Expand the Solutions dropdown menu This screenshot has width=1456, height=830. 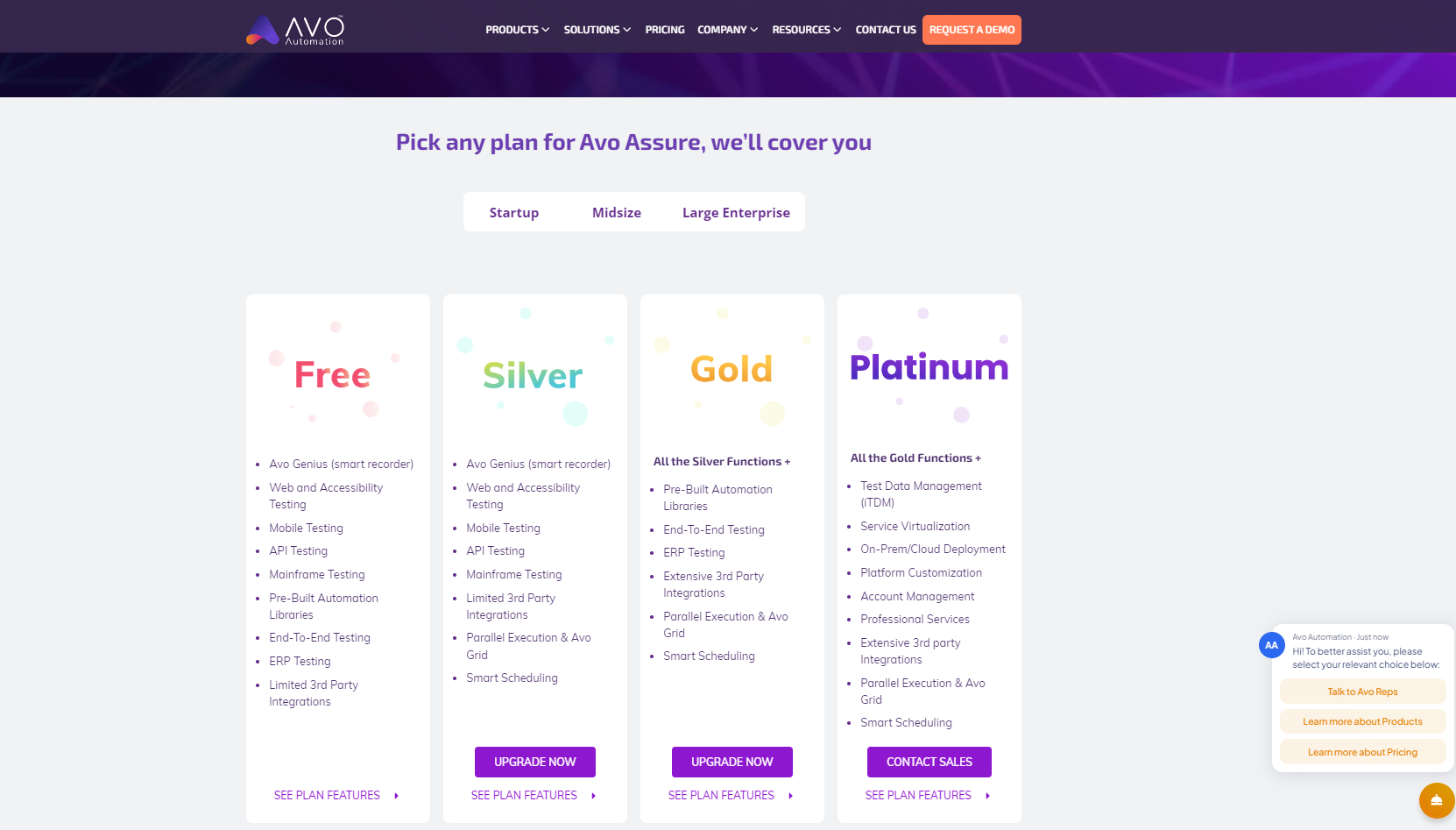[597, 30]
